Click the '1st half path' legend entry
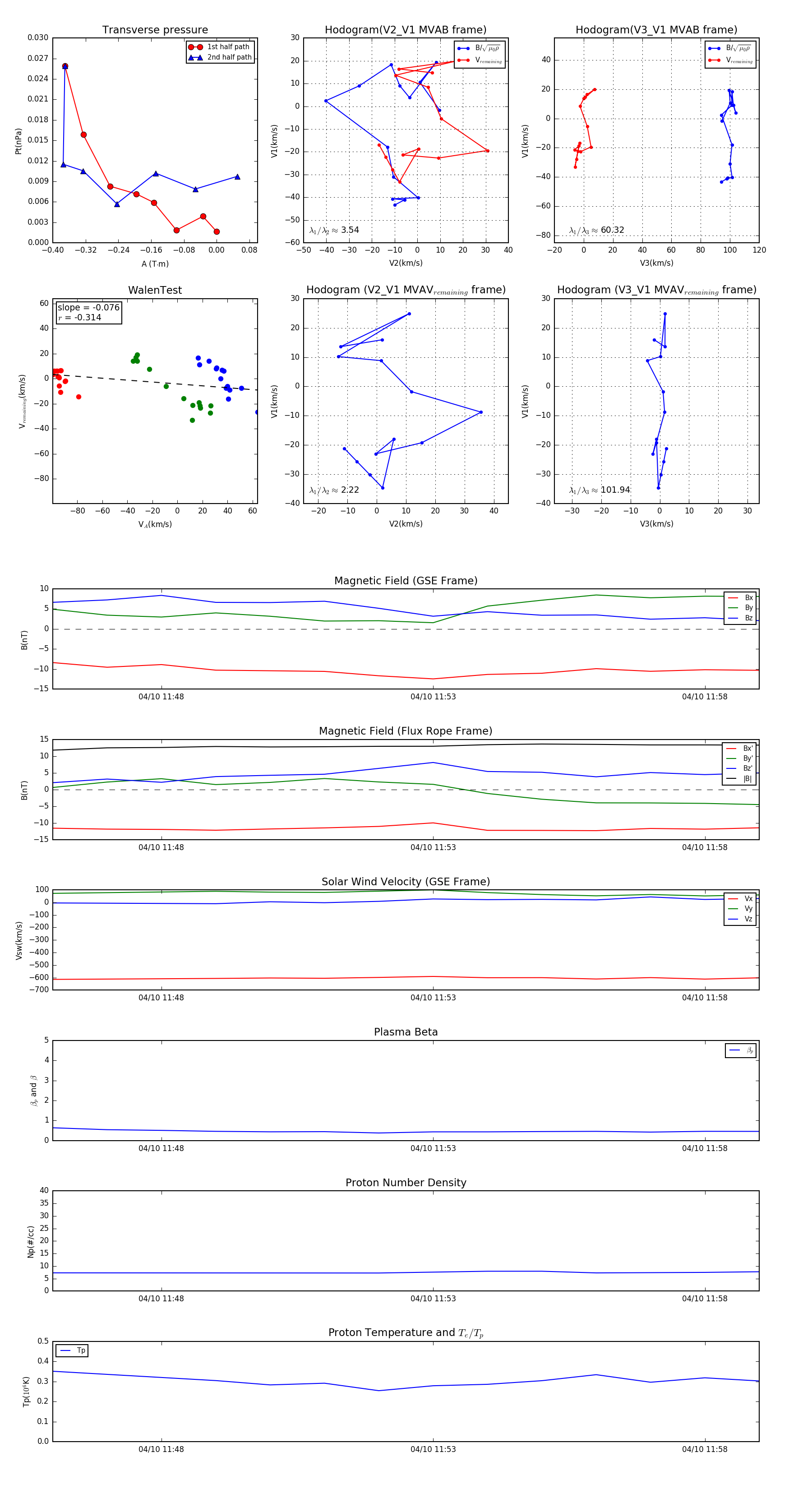 coord(220,47)
